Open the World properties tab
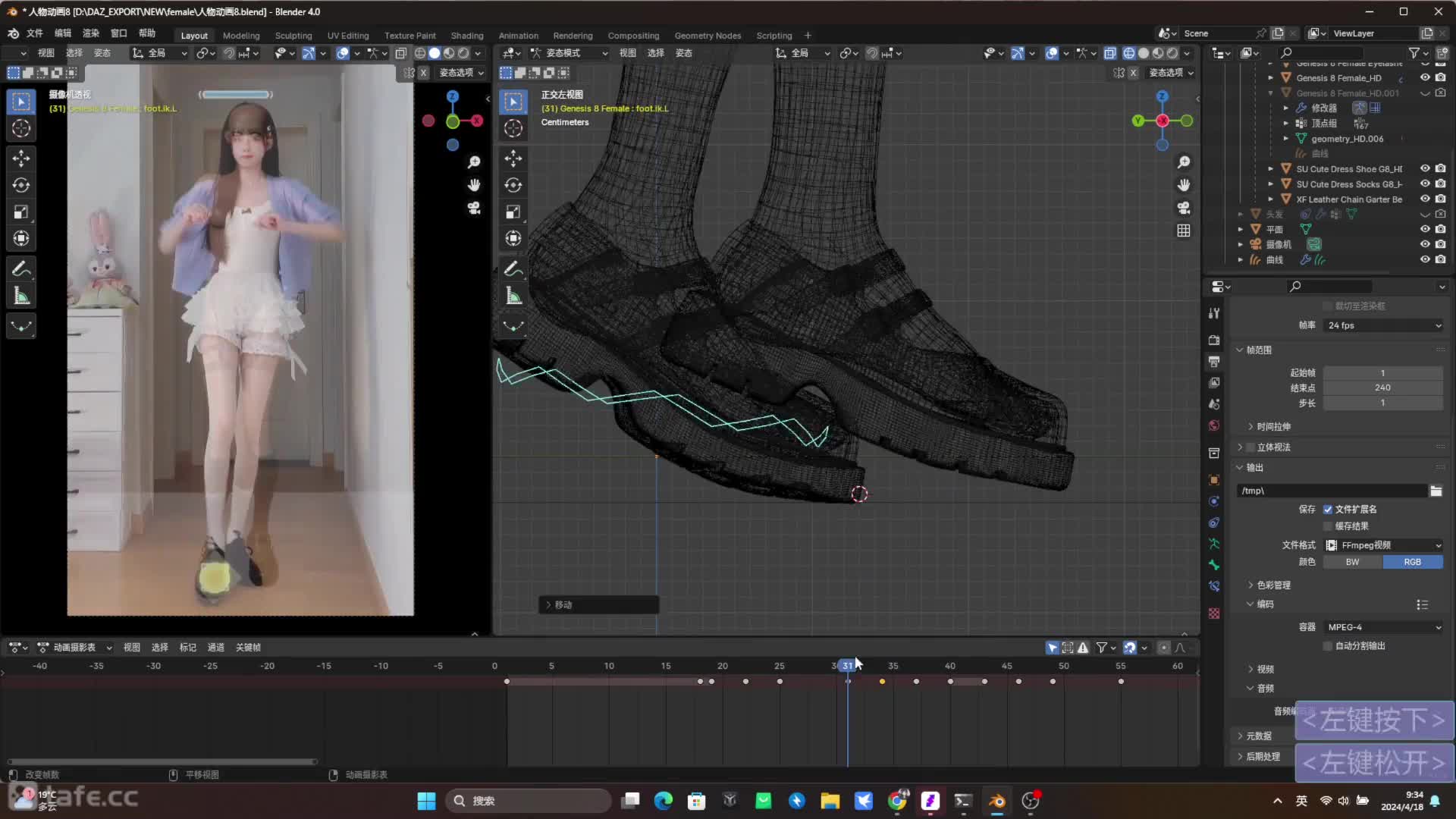 1214,425
